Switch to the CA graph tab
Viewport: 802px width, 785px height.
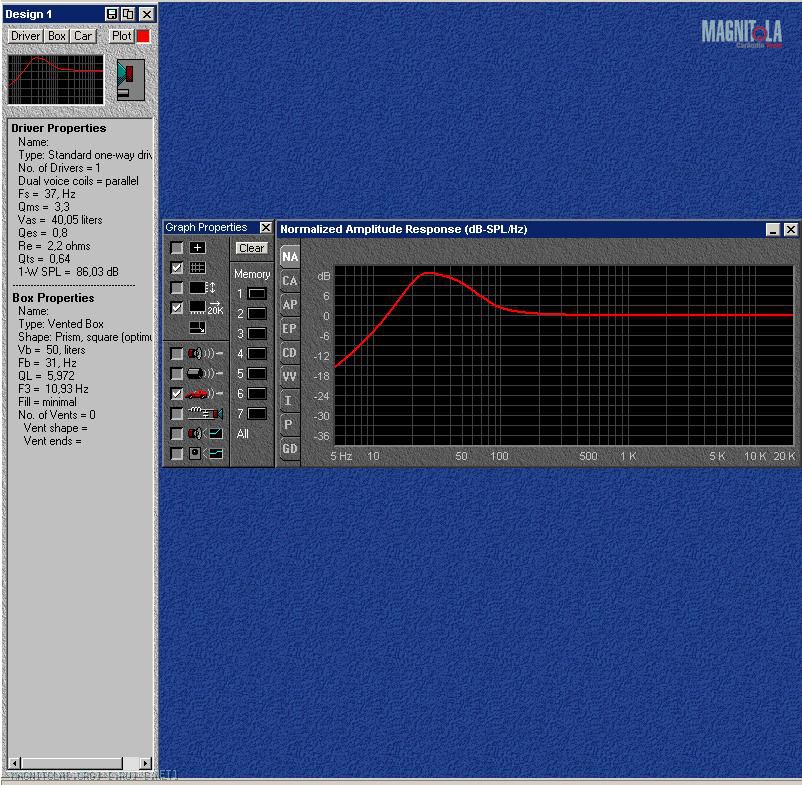(290, 281)
